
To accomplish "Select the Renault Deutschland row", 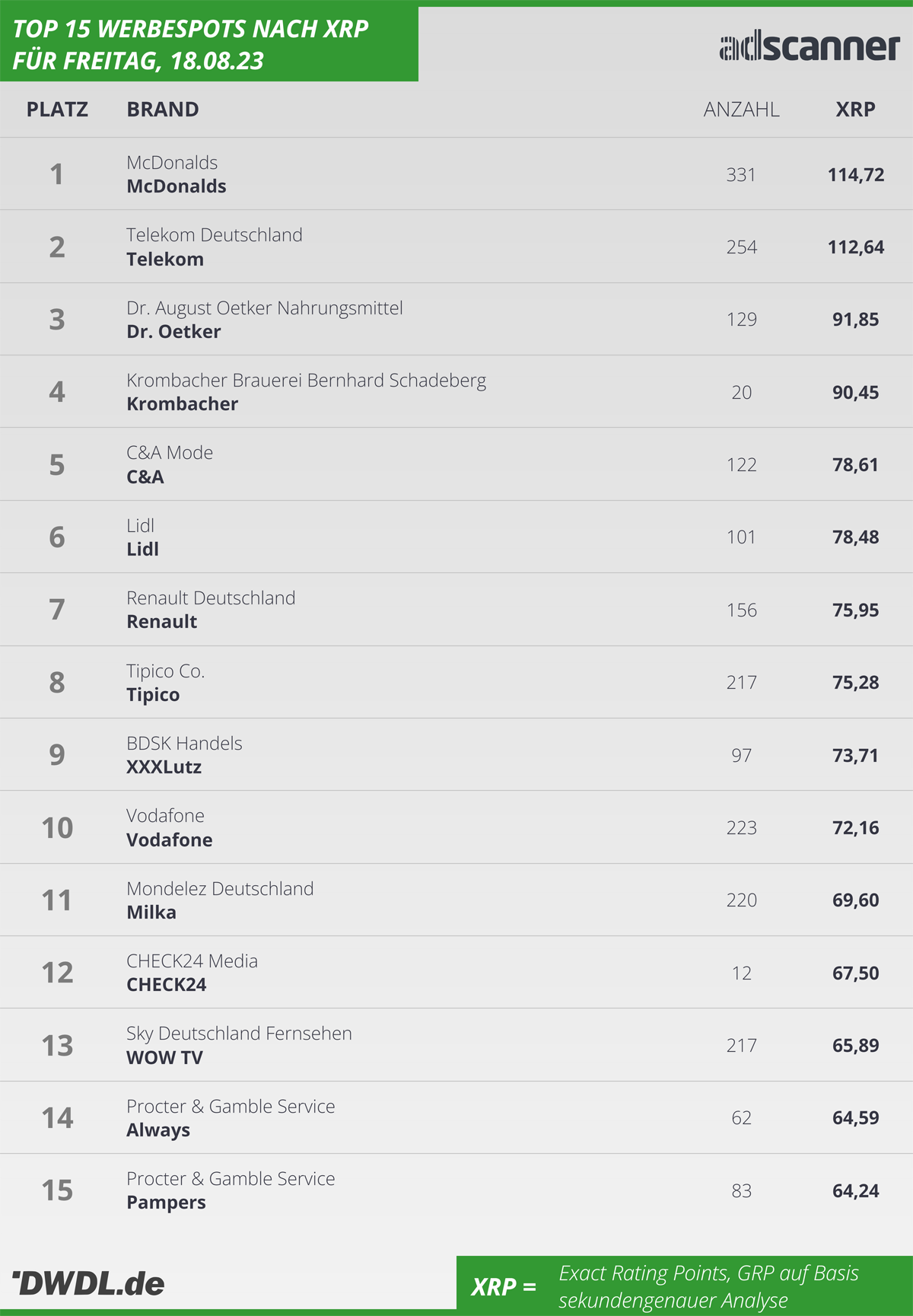I will (456, 610).
